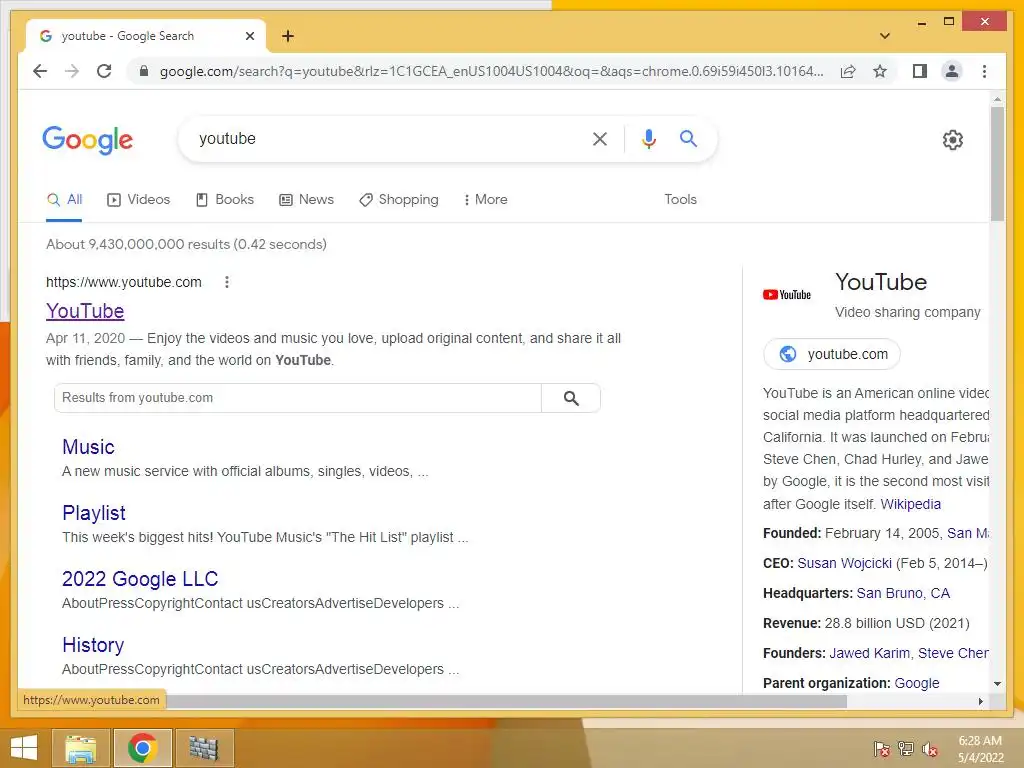
Task: Switch to the Shopping tab
Action: pyautogui.click(x=399, y=200)
